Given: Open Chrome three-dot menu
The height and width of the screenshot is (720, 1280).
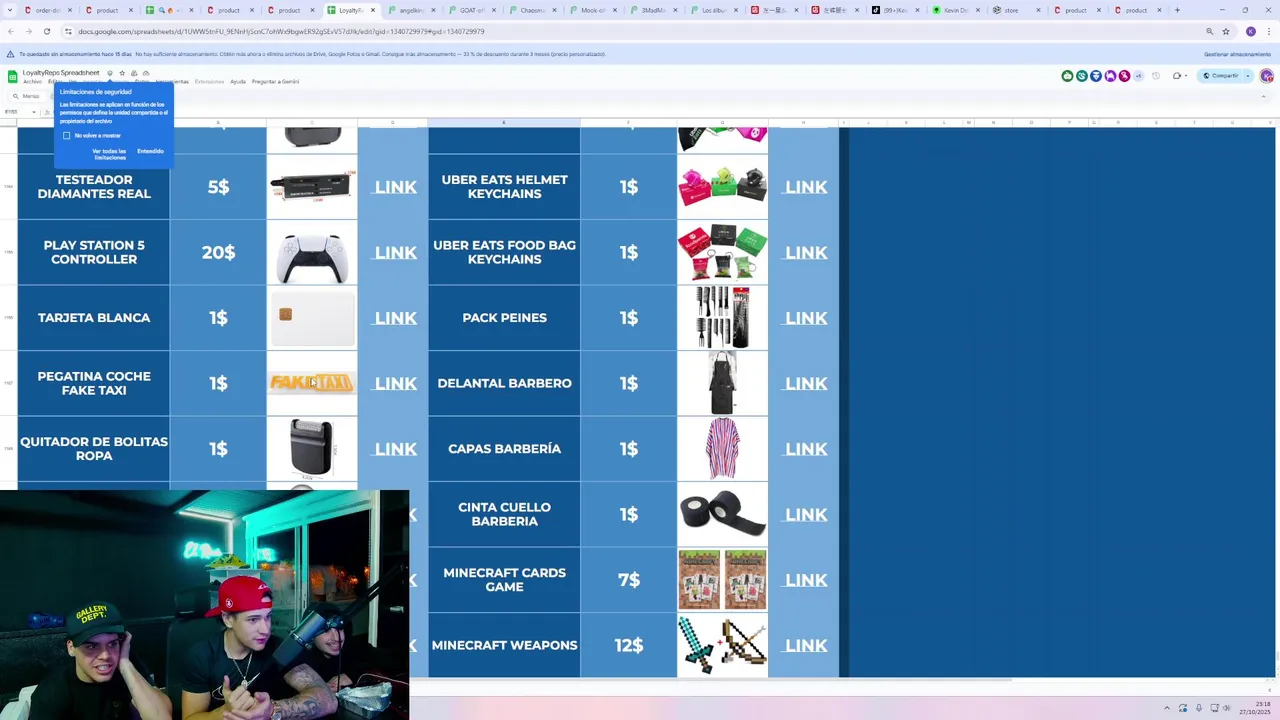Looking at the screenshot, I should pos(1268,31).
